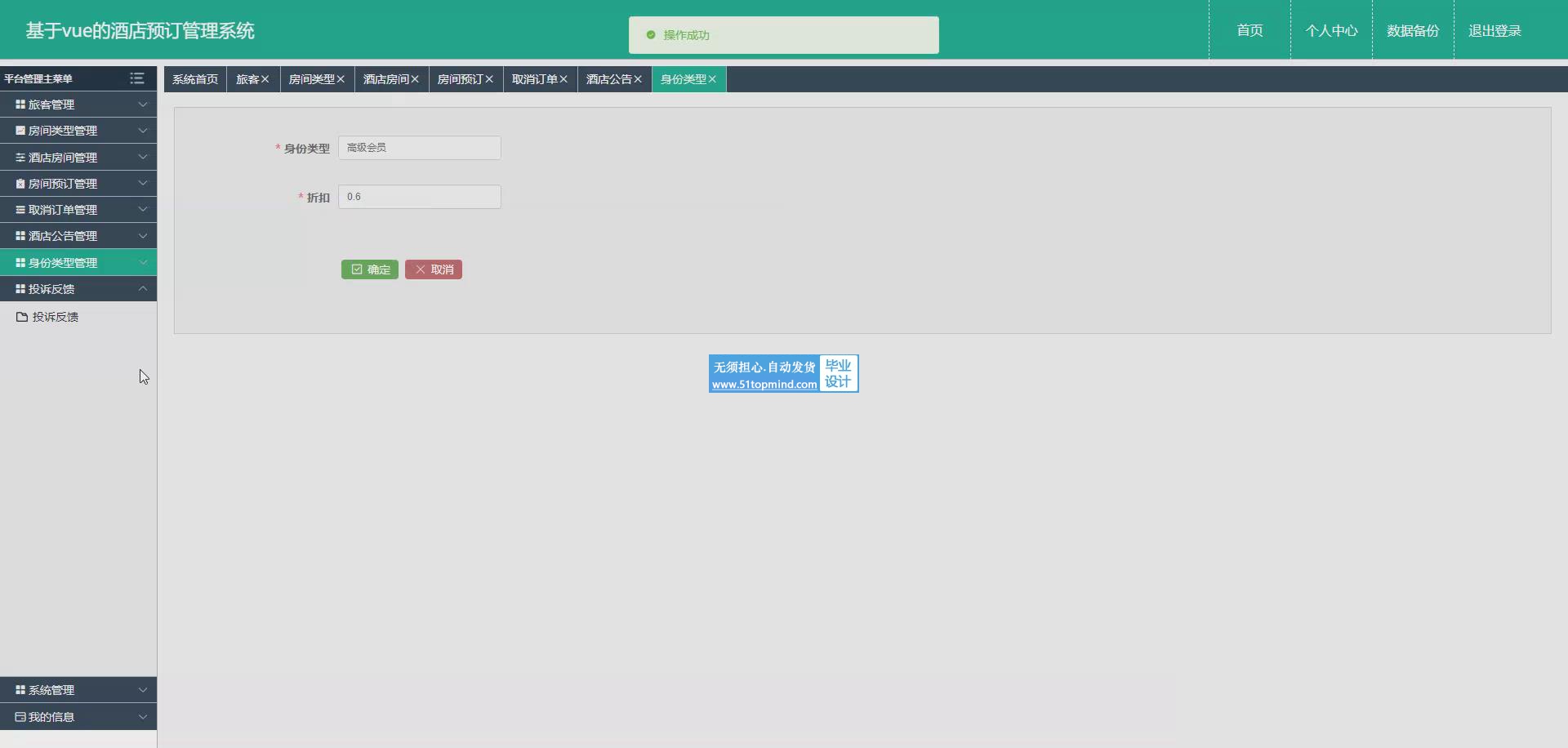Click the 系统管理 grid icon
This screenshot has width=1568, height=748.
[20, 690]
